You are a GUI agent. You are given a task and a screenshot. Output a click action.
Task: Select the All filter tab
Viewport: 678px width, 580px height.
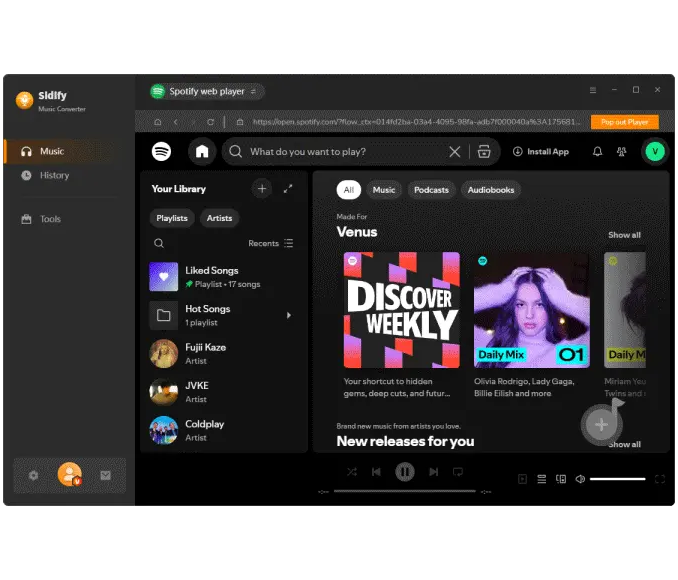coord(349,190)
